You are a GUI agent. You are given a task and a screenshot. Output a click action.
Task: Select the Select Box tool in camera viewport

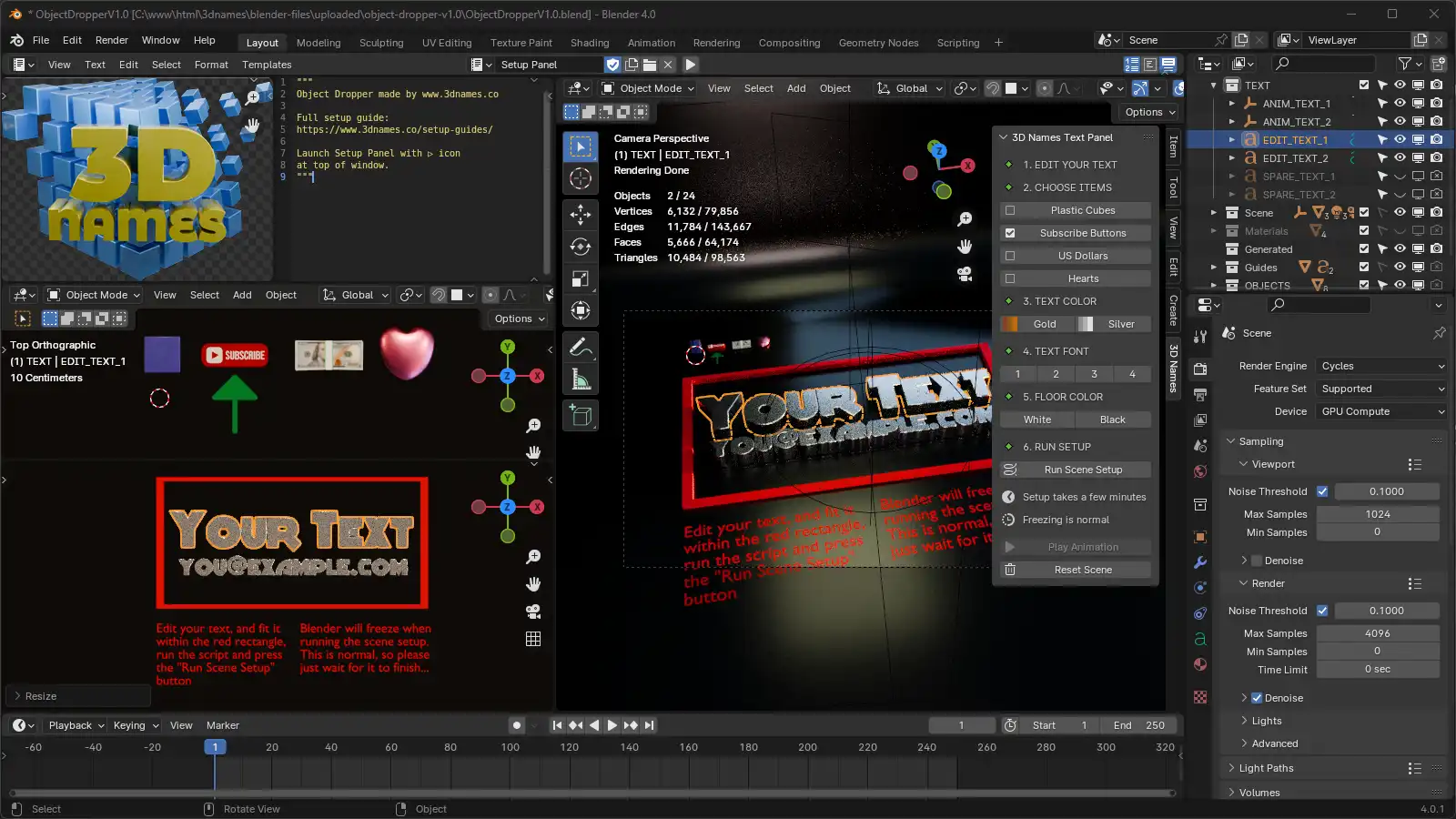(581, 147)
